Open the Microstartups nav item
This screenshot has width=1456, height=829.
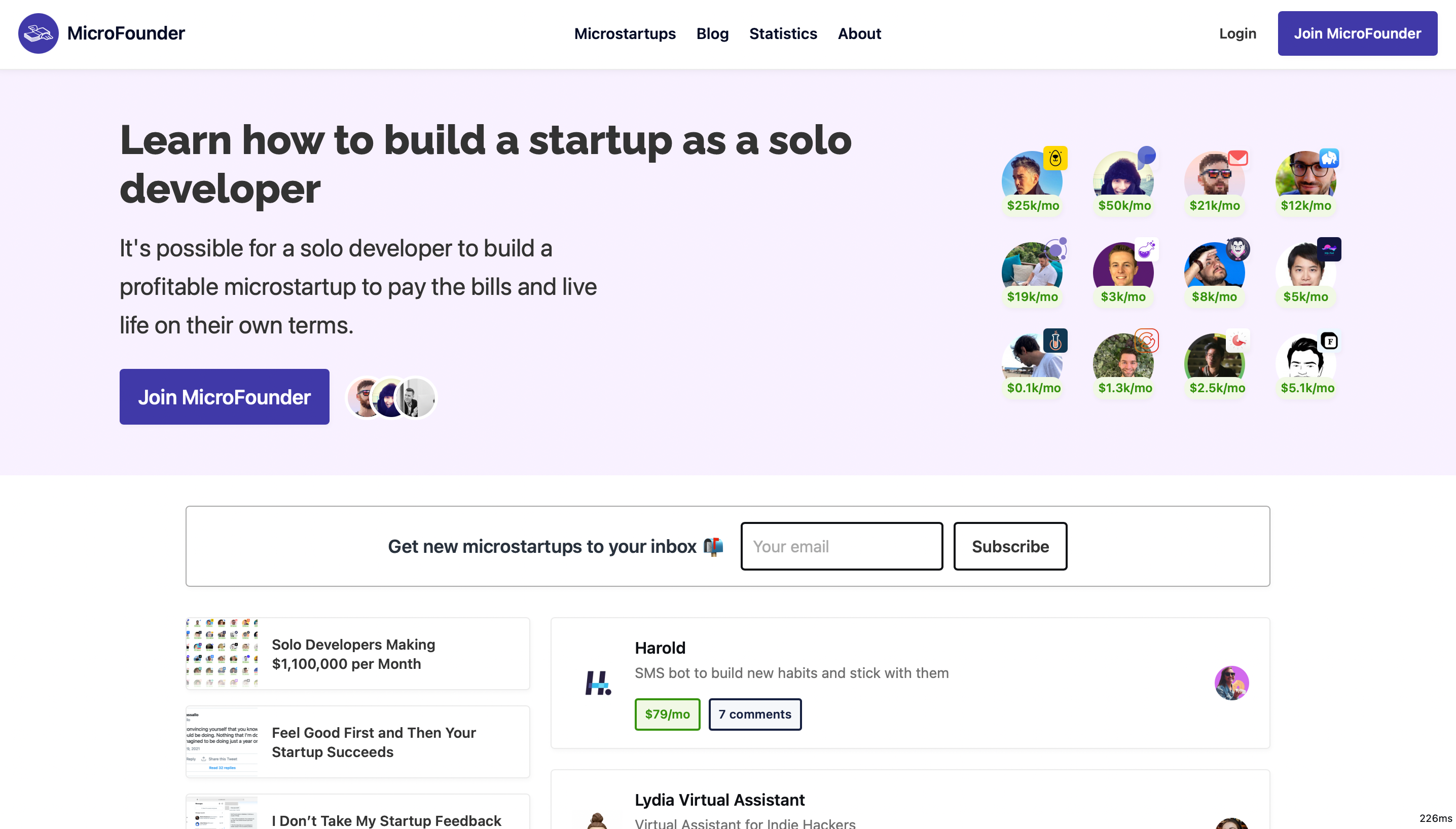point(625,33)
